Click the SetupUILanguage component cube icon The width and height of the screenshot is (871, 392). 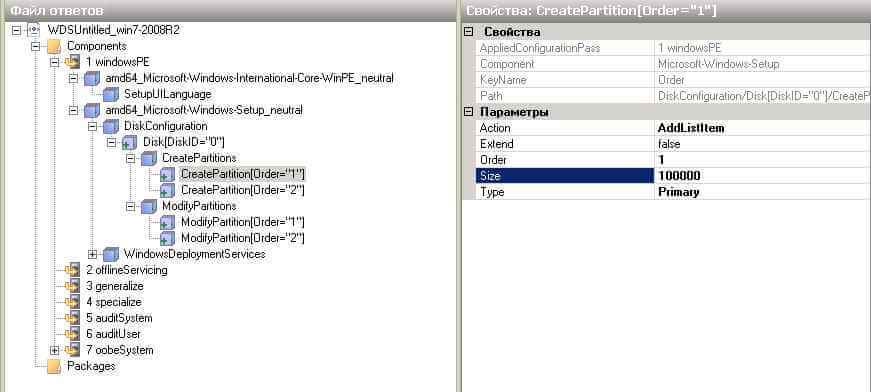(x=111, y=94)
